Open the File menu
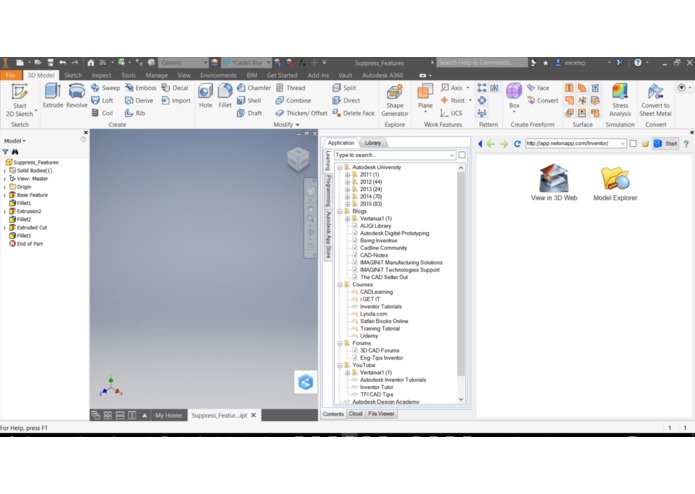 pos(10,75)
